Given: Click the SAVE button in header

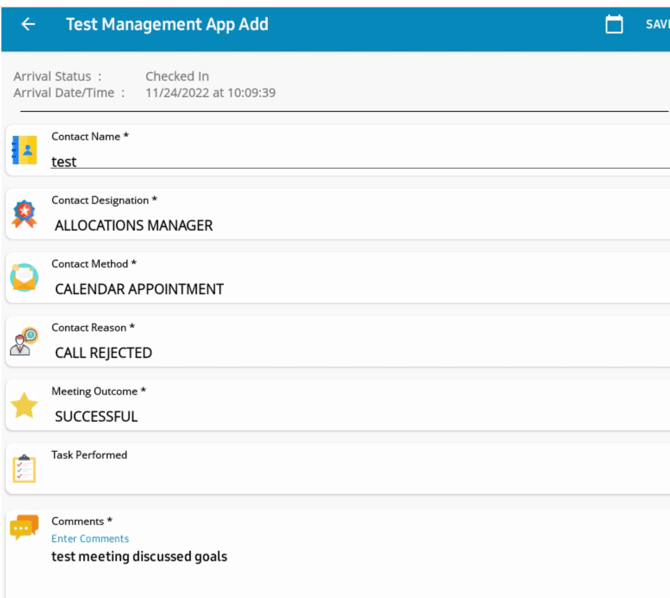Looking at the screenshot, I should coord(657,24).
